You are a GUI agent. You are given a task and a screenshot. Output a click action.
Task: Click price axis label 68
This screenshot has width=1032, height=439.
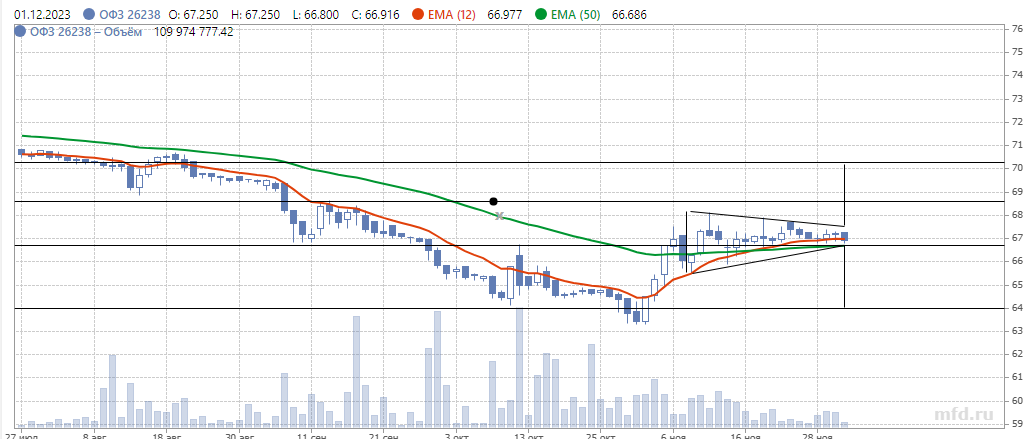[1017, 215]
